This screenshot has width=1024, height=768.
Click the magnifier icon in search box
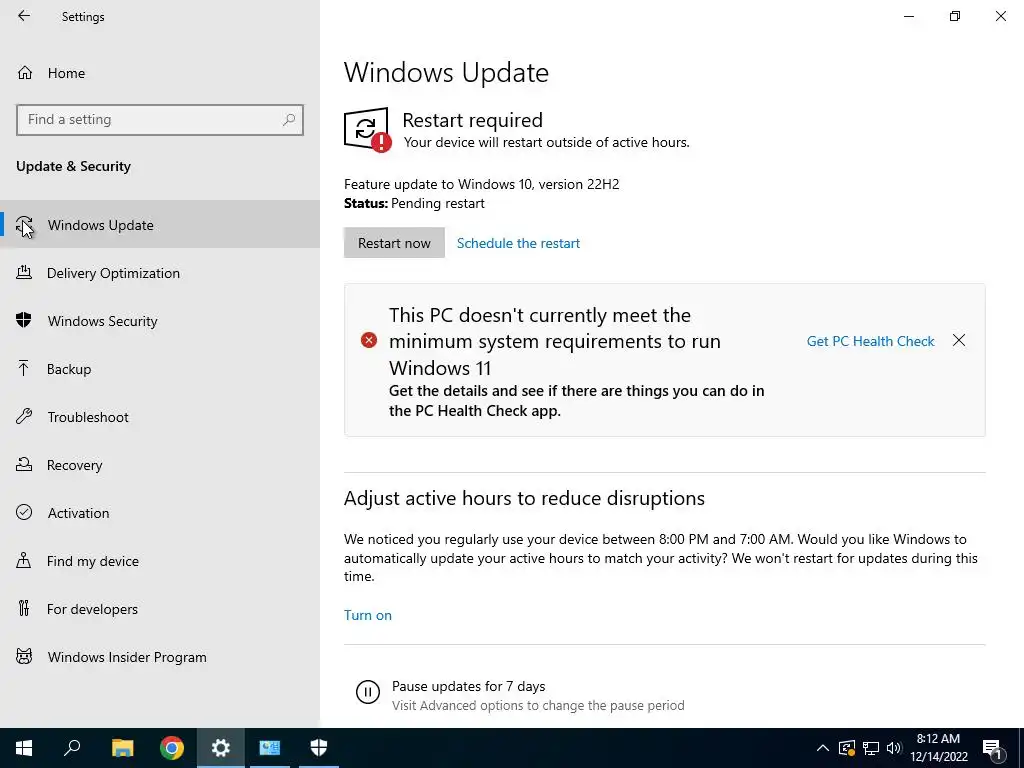289,120
